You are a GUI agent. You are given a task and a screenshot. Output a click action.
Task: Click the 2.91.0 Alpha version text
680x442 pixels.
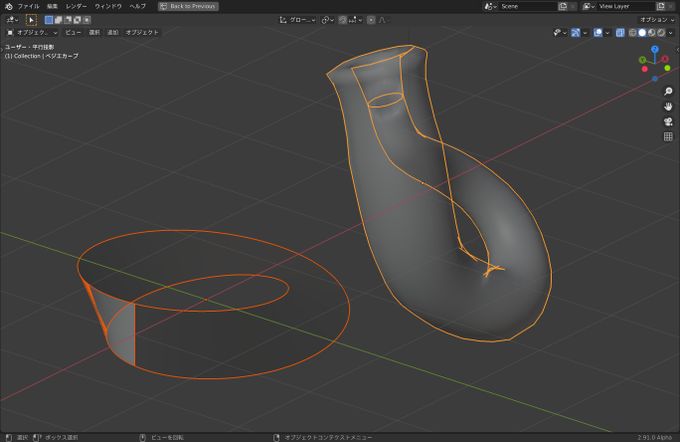click(655, 438)
